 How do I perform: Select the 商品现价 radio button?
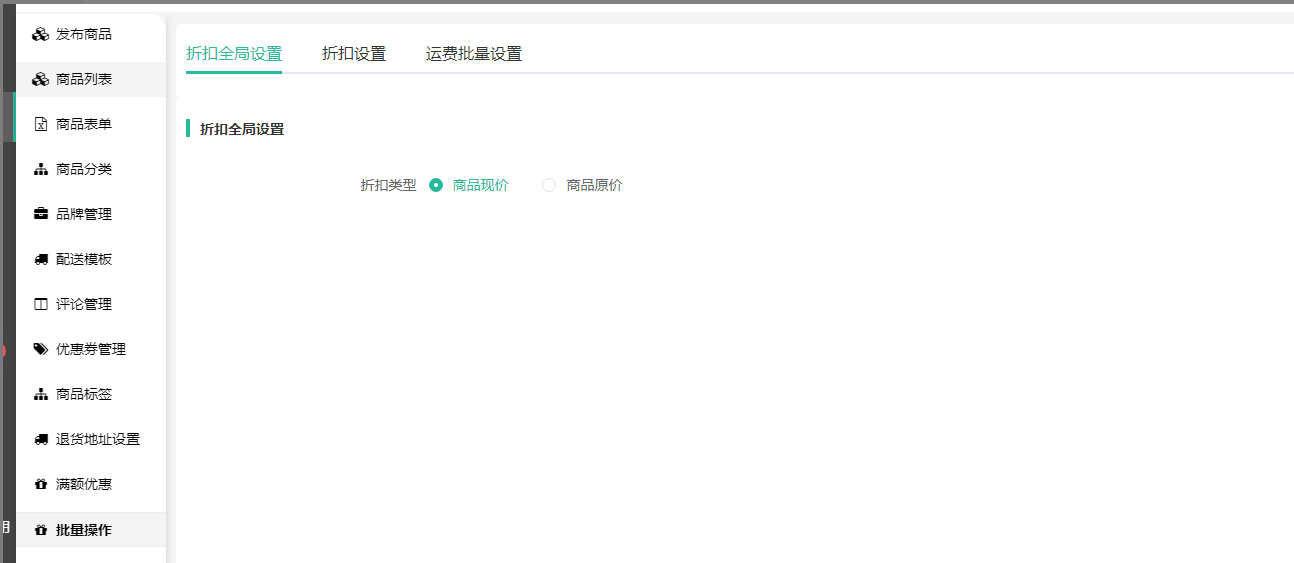pyautogui.click(x=436, y=185)
